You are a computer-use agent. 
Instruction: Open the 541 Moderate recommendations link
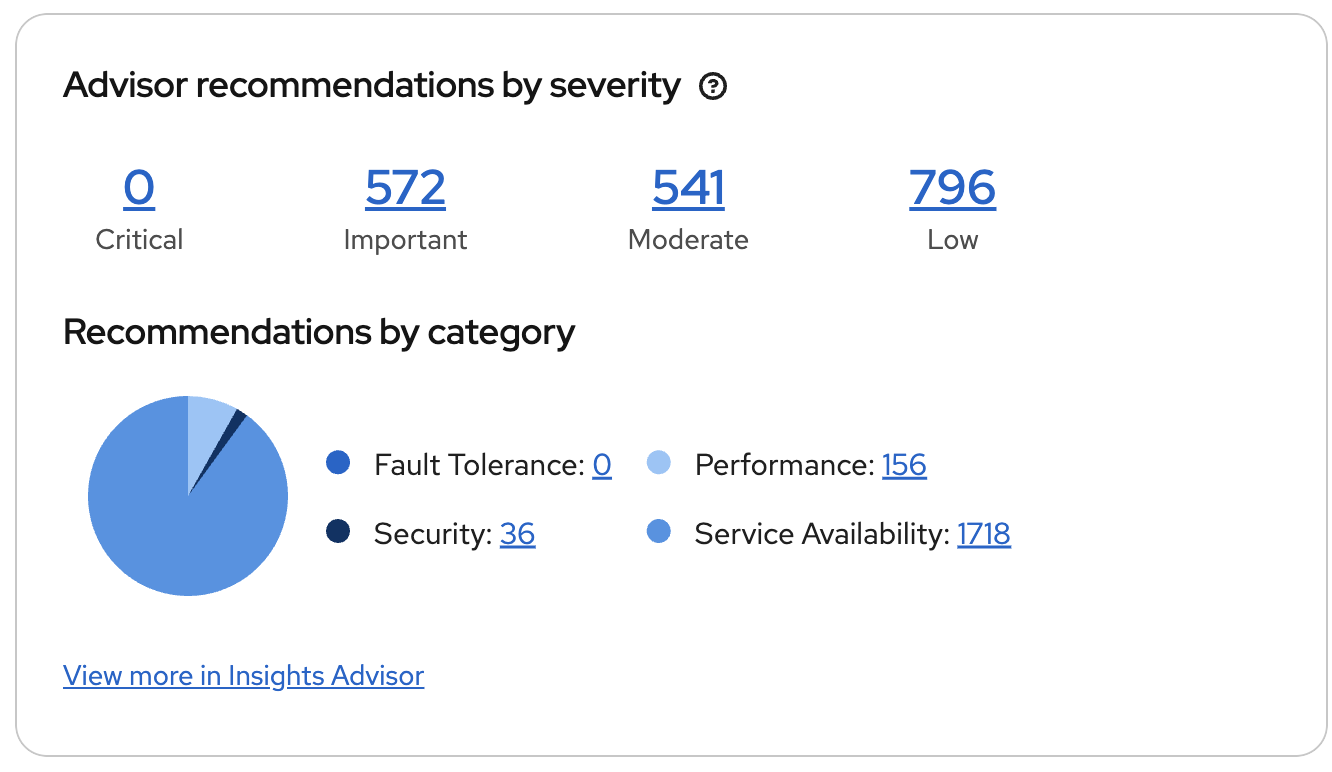coord(688,188)
